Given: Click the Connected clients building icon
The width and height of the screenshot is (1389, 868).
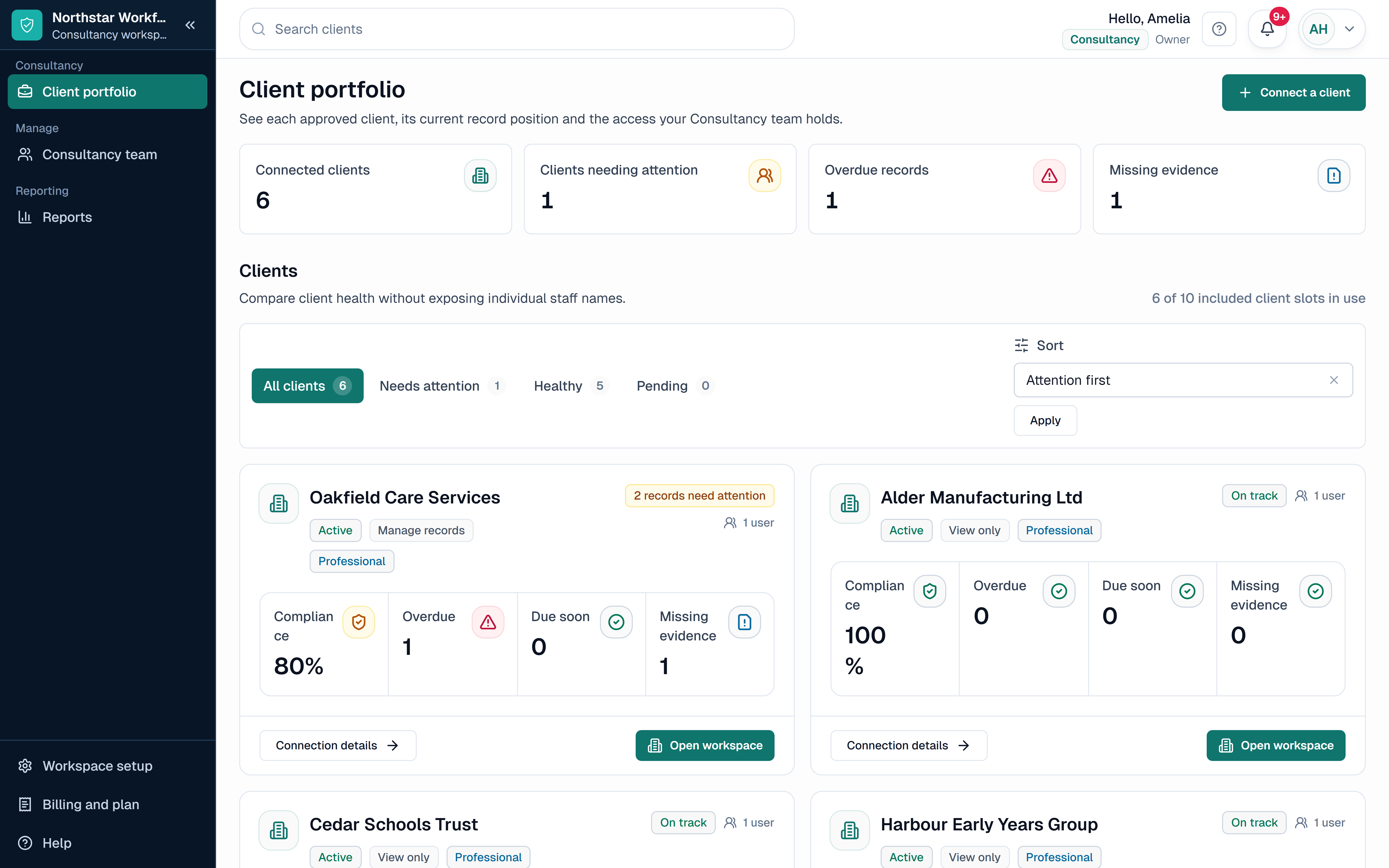Looking at the screenshot, I should coord(480,176).
